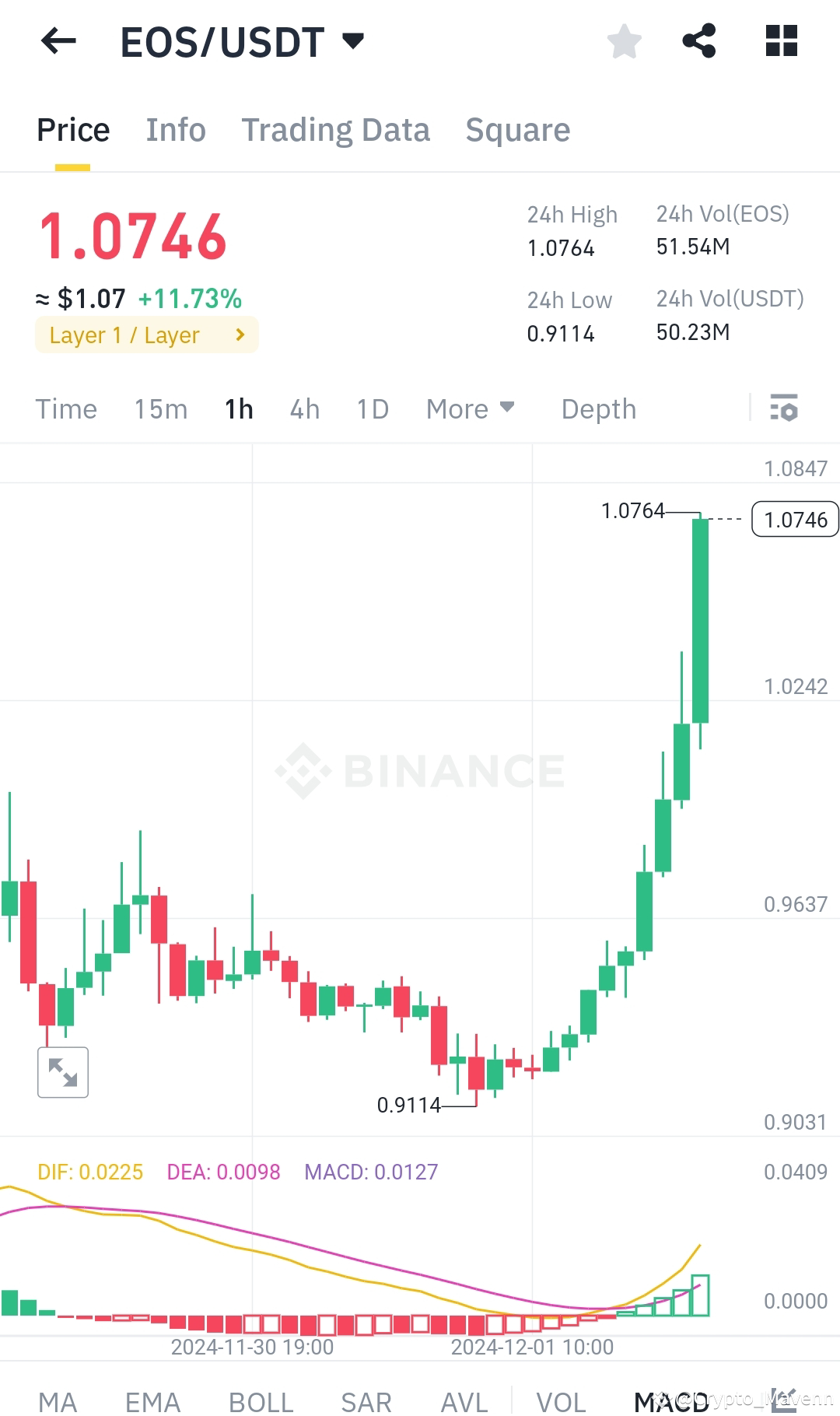Open the Depth chart view
Image resolution: width=840 pixels, height=1416 pixels.
597,408
